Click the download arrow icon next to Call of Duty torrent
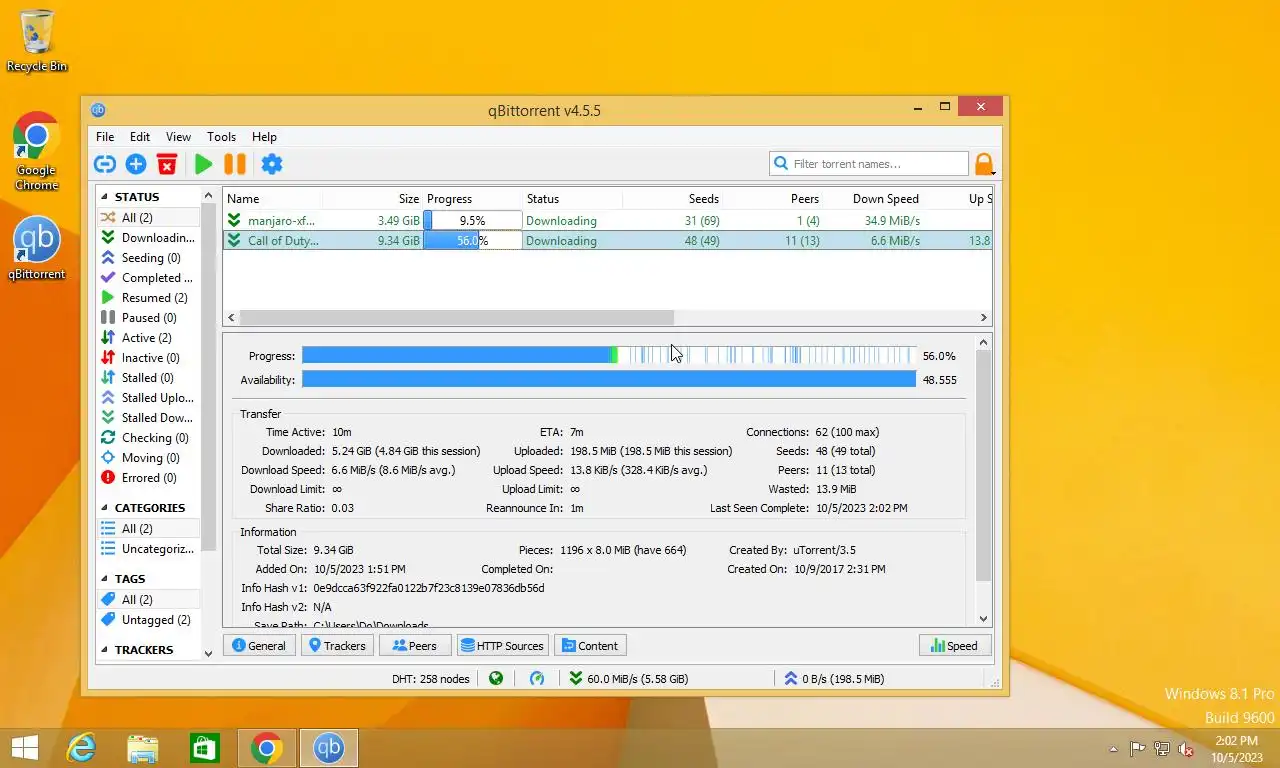This screenshot has height=768, width=1280. coord(234,240)
